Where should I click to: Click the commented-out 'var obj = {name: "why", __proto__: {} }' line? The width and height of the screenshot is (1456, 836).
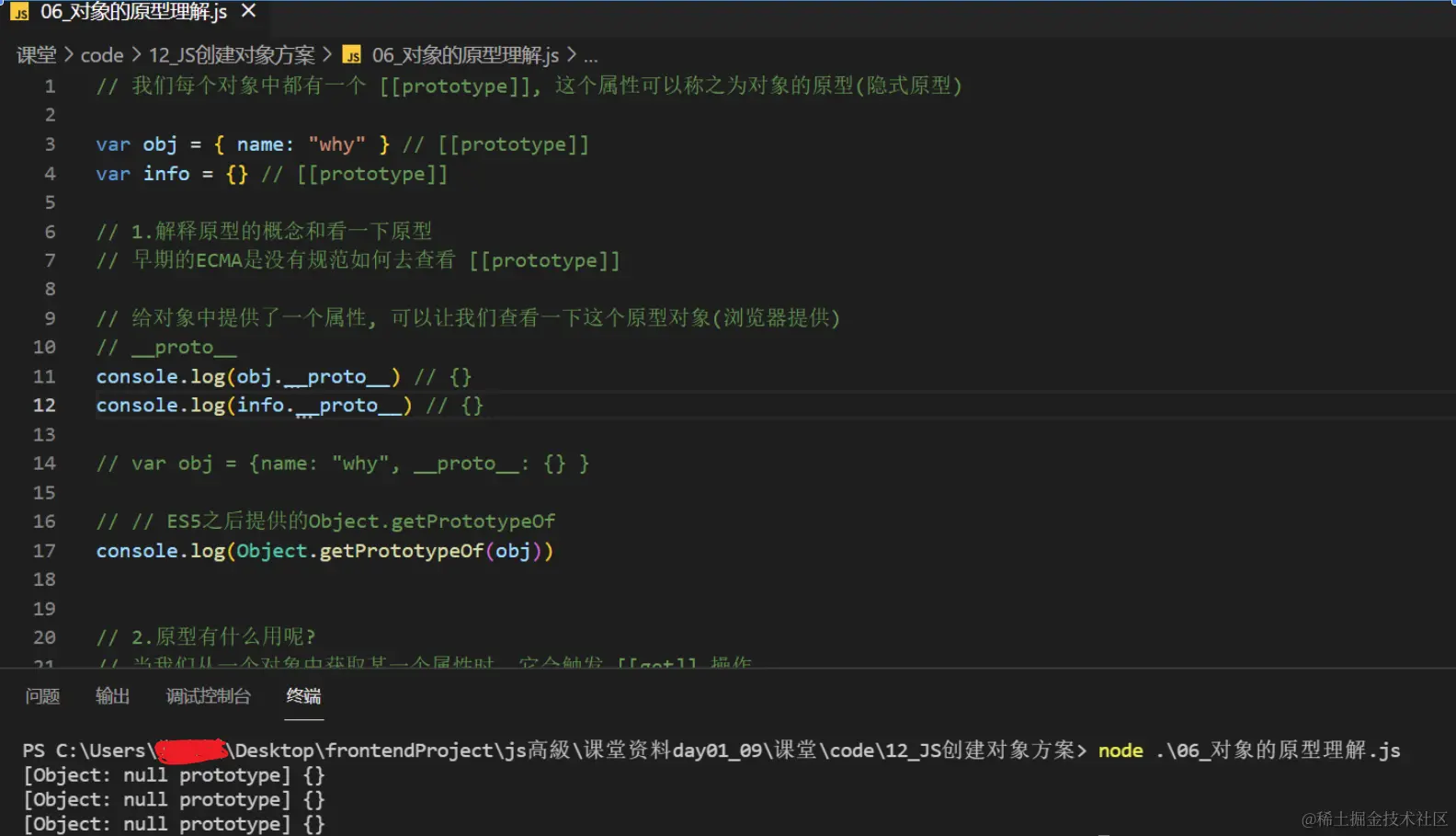tap(343, 464)
